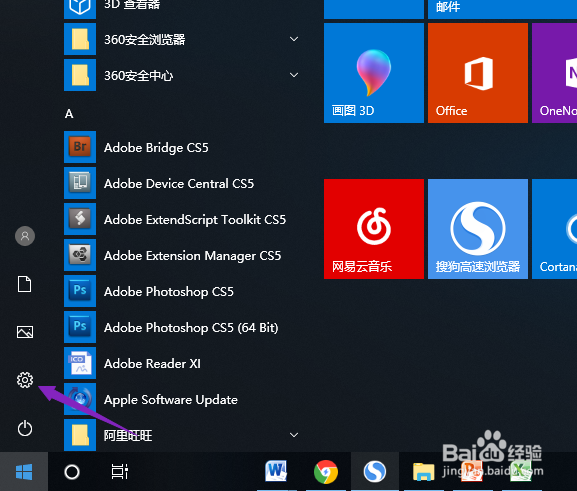Click the 360安全浏览器 folder icon
577x491 pixels.
click(x=80, y=39)
